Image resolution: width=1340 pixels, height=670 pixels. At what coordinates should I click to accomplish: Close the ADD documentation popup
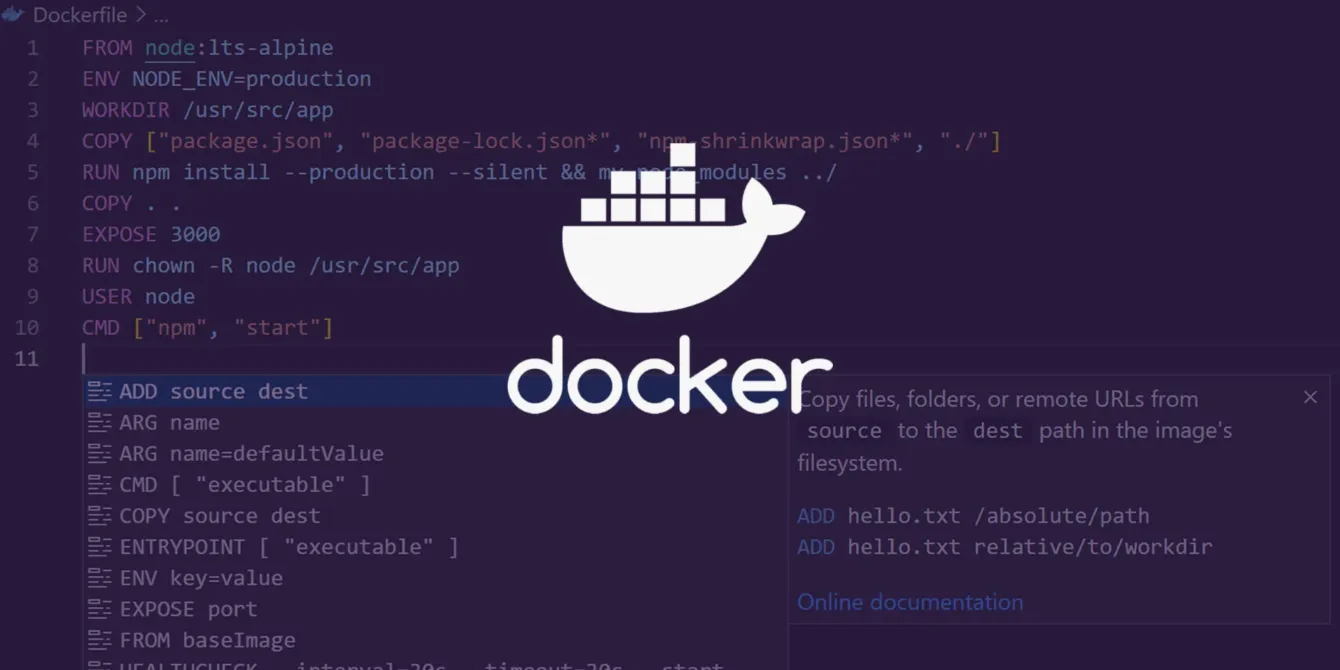(x=1311, y=396)
